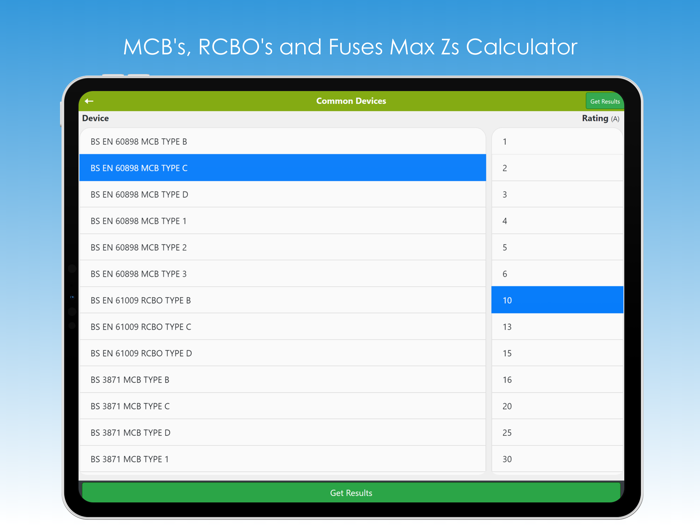Select BS 3871 MCB TYPE D
The image size is (700, 525).
(282, 433)
